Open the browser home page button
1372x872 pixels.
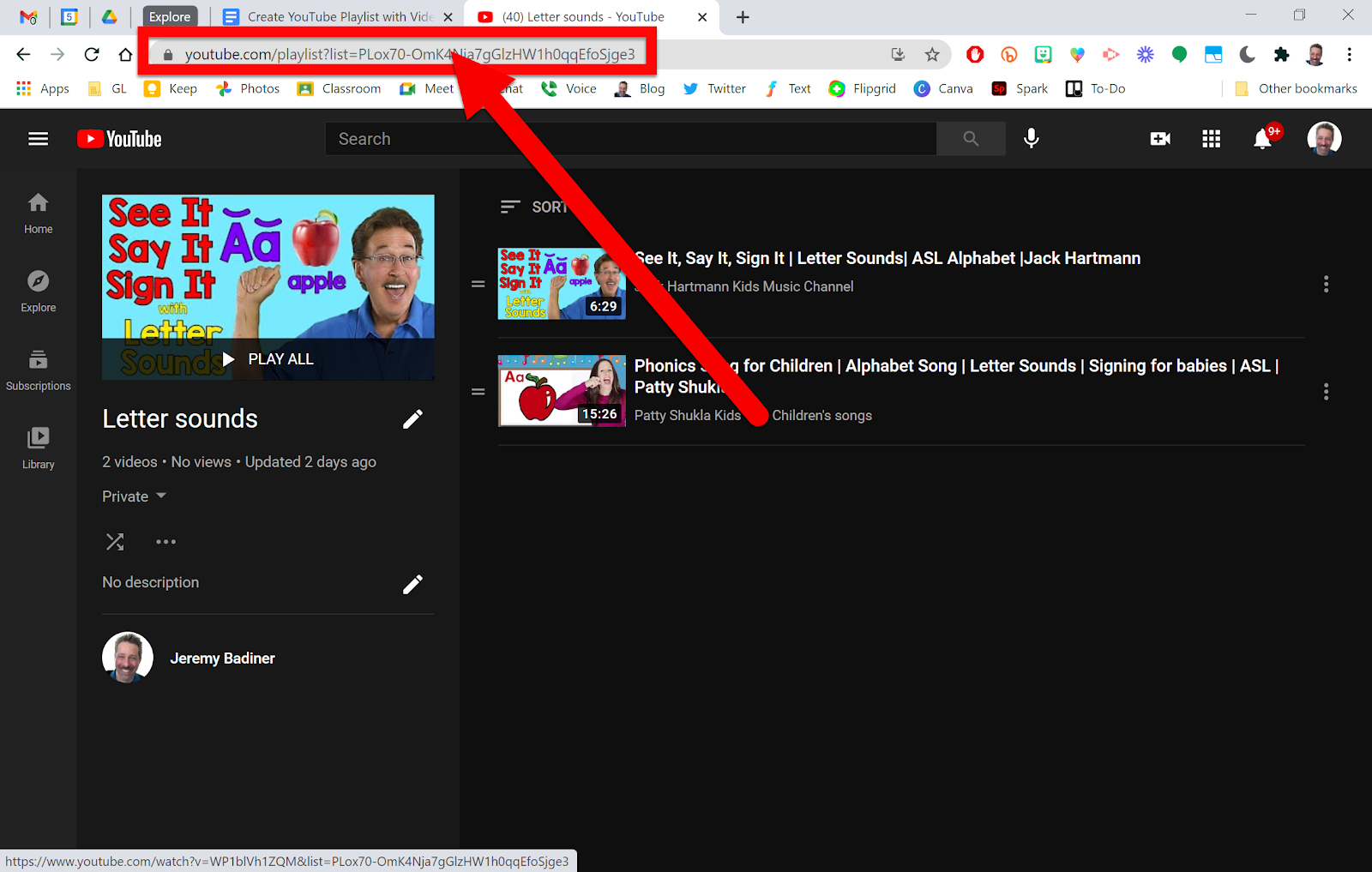click(125, 55)
